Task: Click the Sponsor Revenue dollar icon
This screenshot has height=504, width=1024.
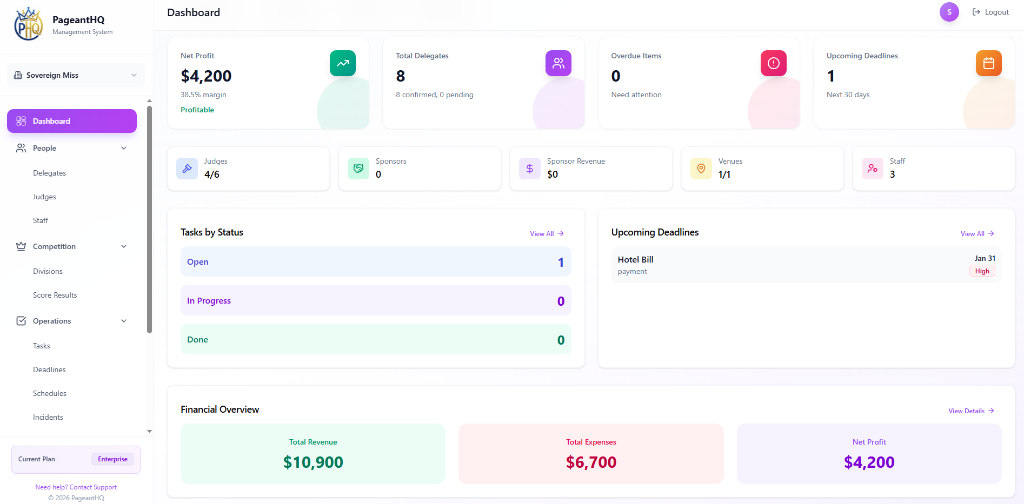Action: [530, 168]
